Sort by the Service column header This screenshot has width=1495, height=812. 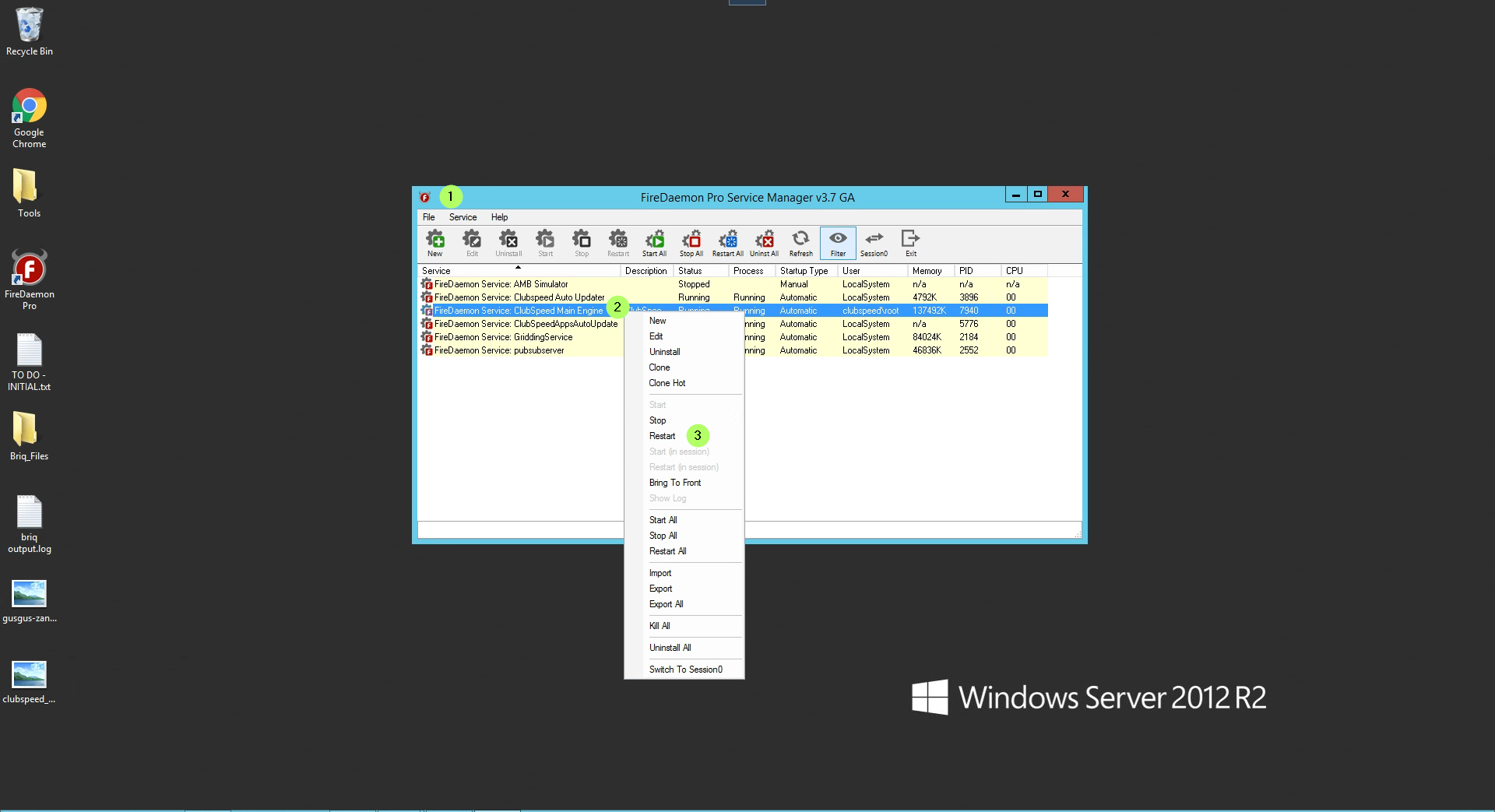[x=519, y=271]
